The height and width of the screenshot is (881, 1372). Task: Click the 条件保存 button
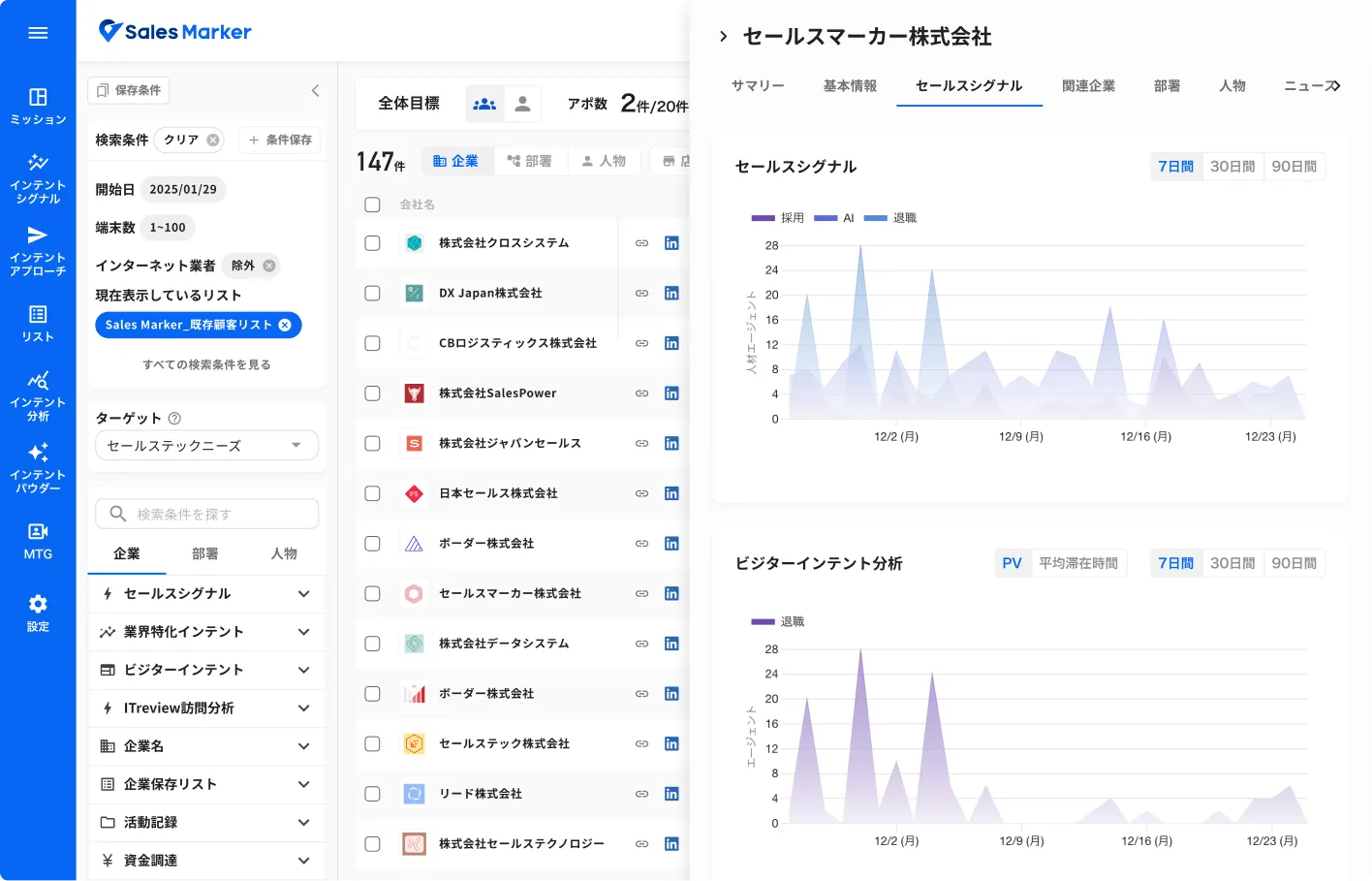tap(279, 140)
